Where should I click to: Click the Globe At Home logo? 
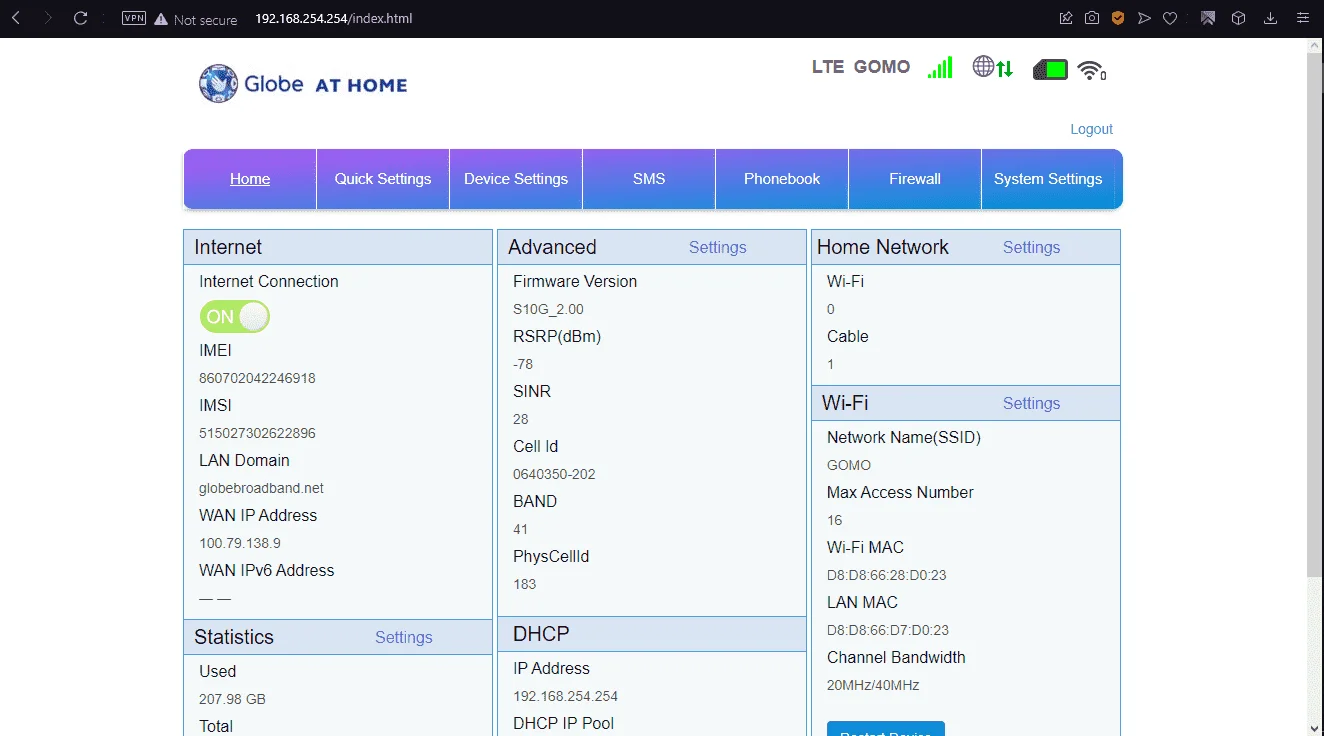point(303,84)
